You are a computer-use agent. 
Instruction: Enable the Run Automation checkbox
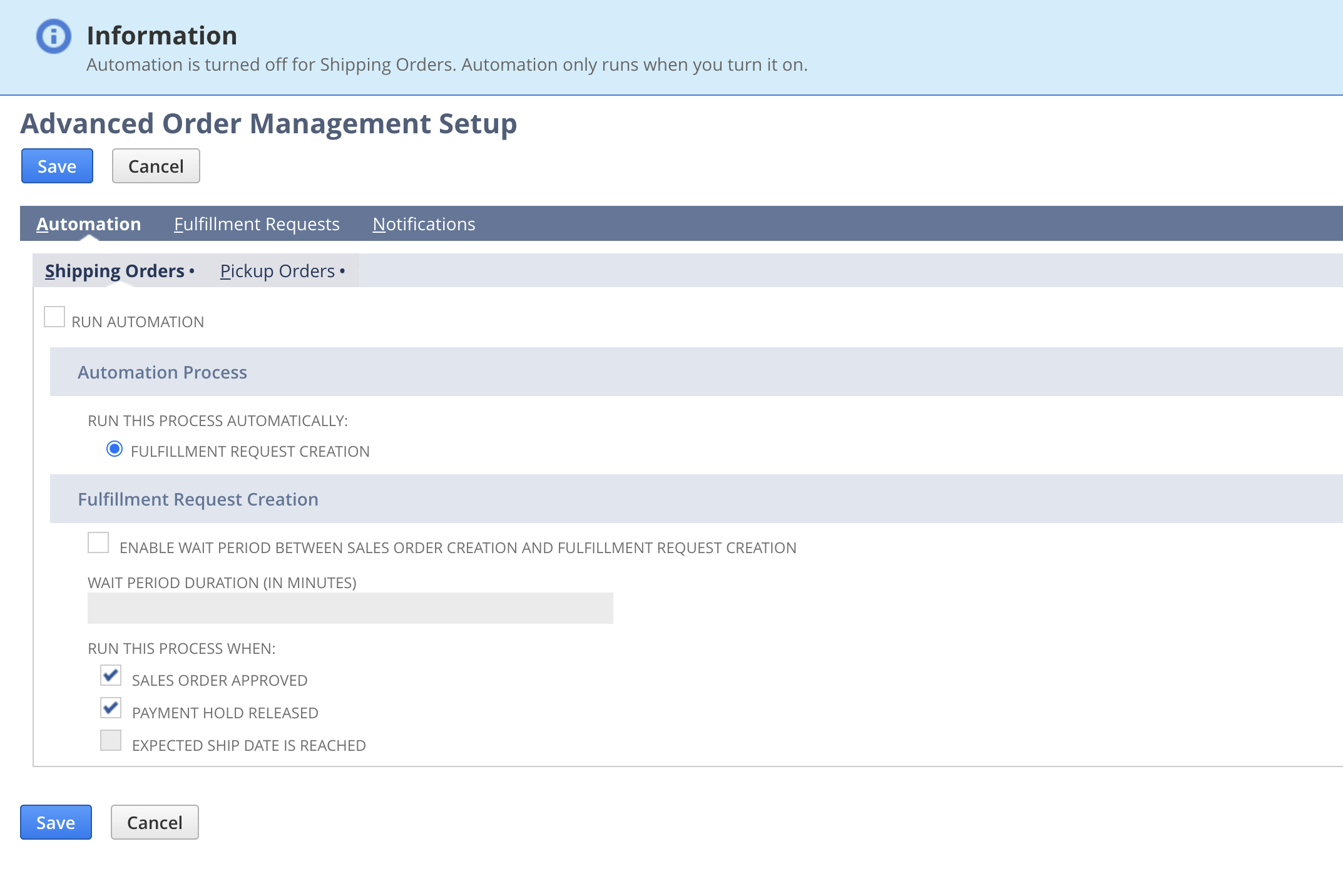point(54,317)
